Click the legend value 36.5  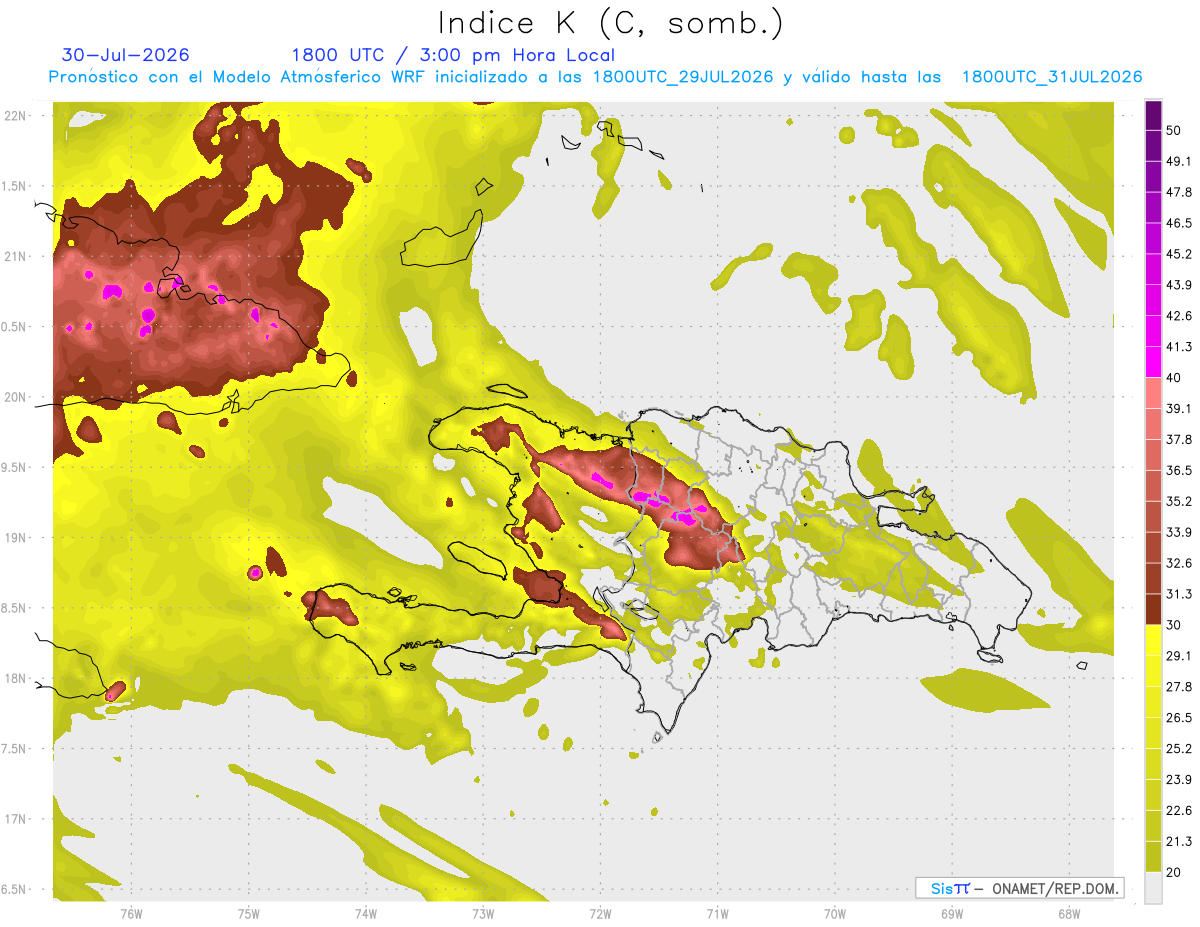[1179, 470]
